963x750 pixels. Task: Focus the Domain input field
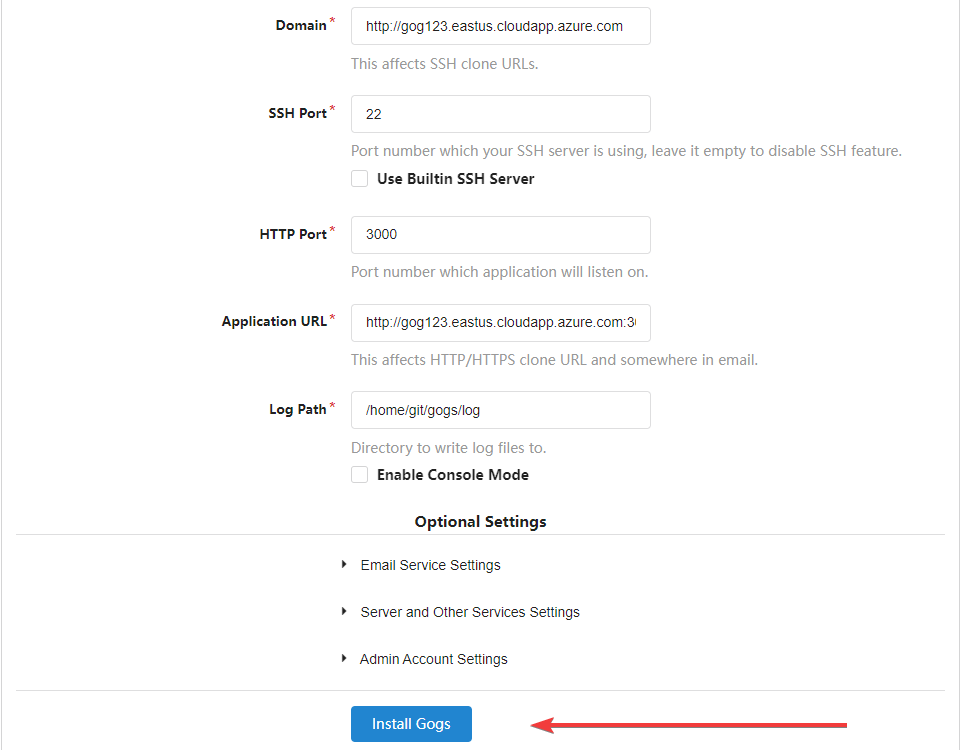tap(501, 26)
